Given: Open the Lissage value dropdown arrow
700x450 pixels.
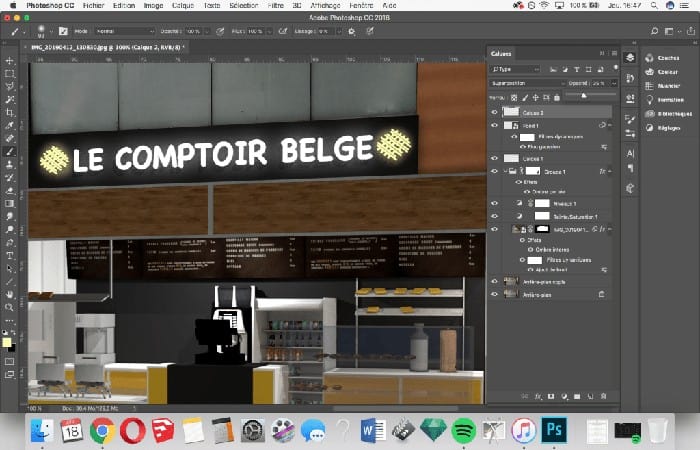Looking at the screenshot, I should click(339, 31).
